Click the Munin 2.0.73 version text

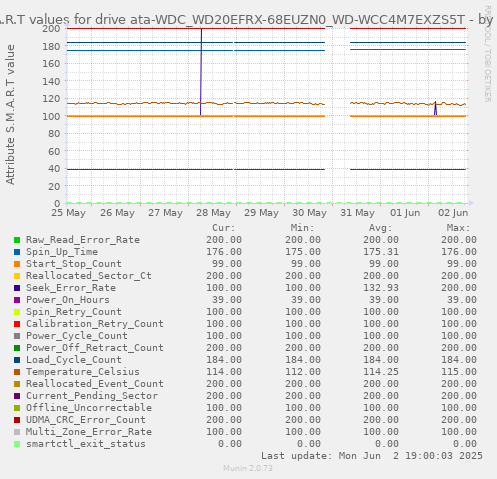(248, 468)
